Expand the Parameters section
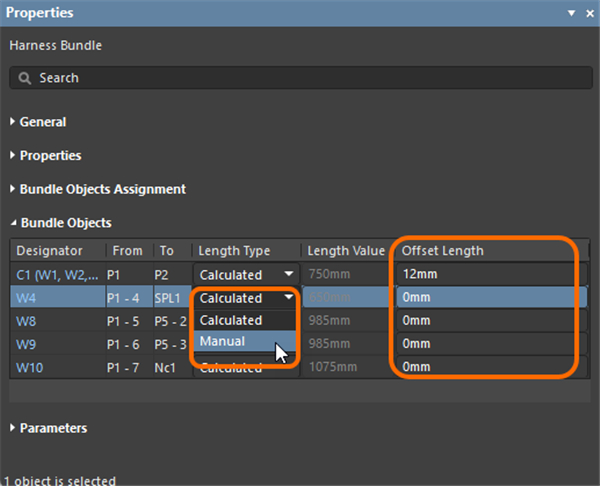The height and width of the screenshot is (486, 600). [53, 428]
